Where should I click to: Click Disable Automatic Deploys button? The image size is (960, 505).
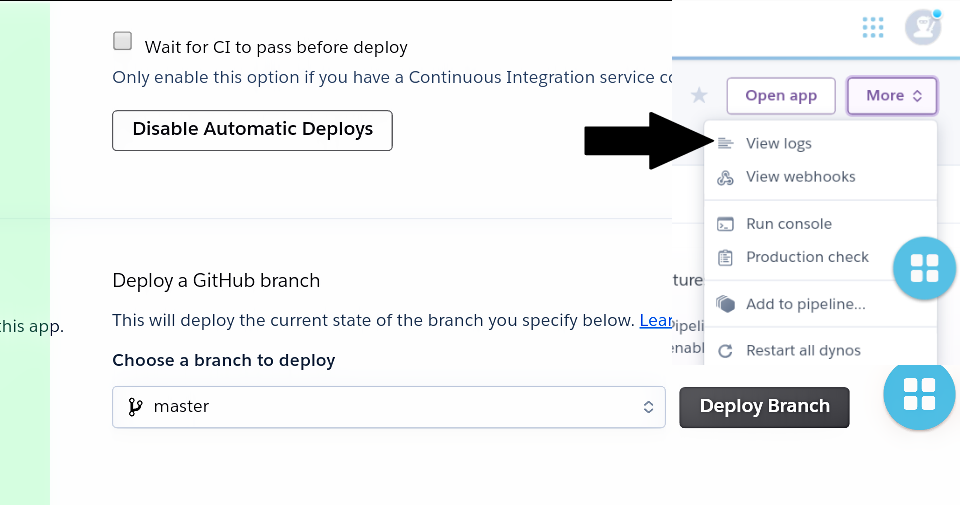(x=252, y=130)
